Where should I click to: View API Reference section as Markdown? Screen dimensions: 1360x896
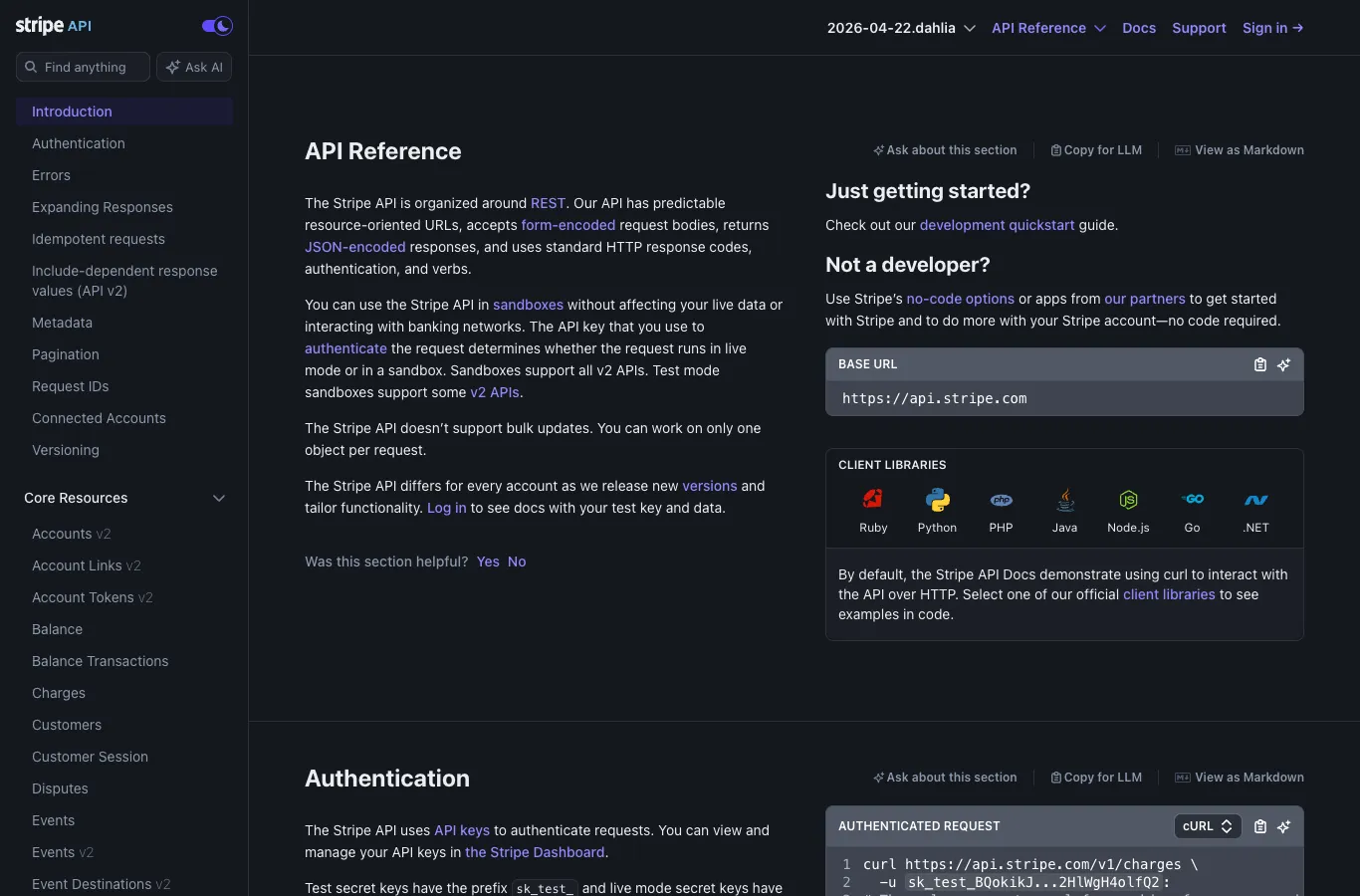point(1240,150)
